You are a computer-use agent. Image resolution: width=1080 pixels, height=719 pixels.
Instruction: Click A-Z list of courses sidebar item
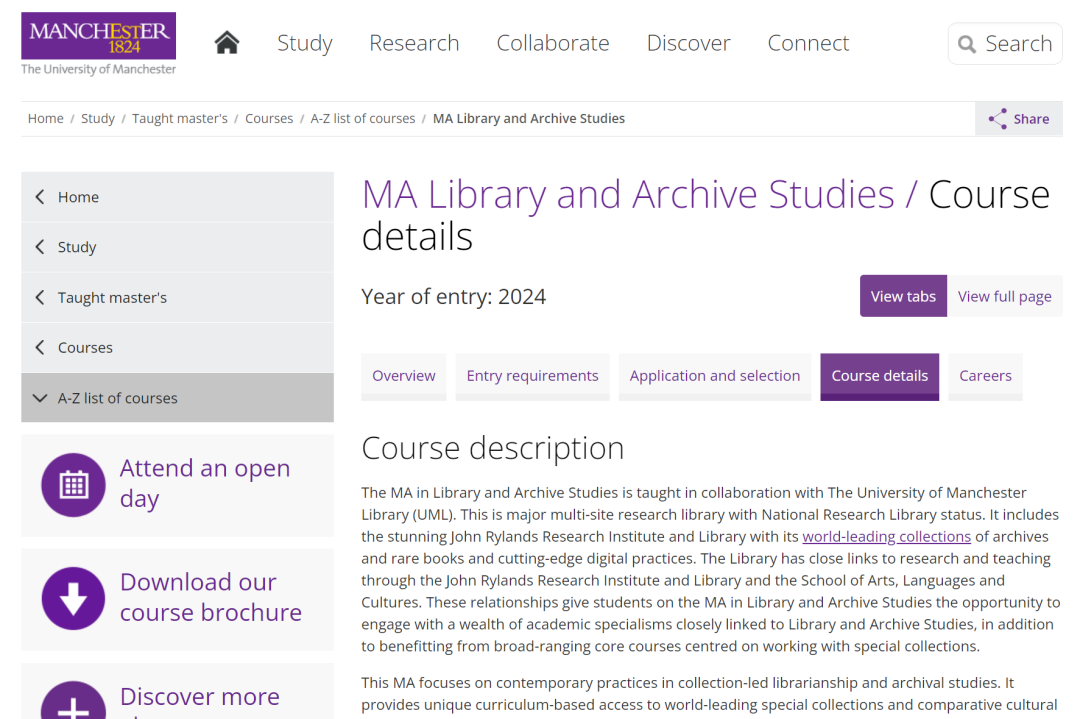point(177,398)
